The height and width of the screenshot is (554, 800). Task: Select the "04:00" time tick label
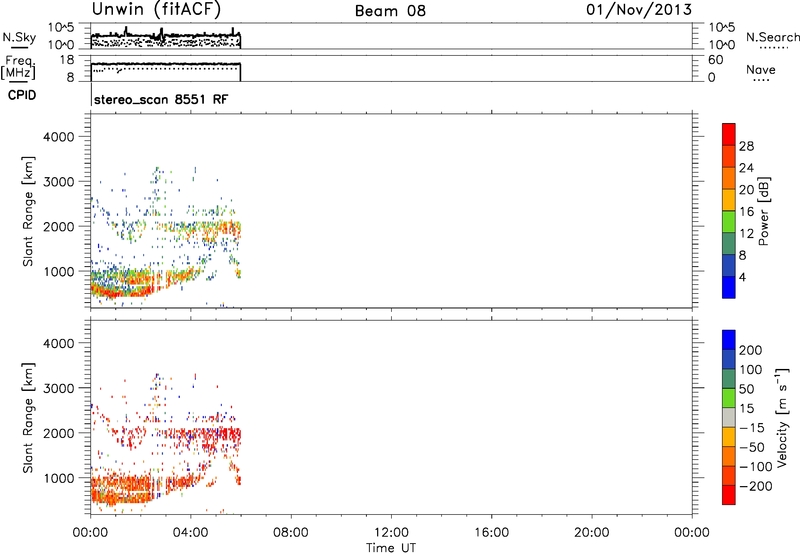coord(190,533)
